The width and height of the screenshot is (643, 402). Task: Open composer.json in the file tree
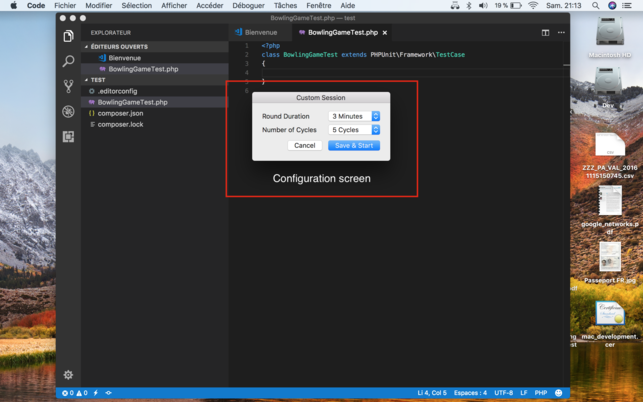pyautogui.click(x=155, y=113)
